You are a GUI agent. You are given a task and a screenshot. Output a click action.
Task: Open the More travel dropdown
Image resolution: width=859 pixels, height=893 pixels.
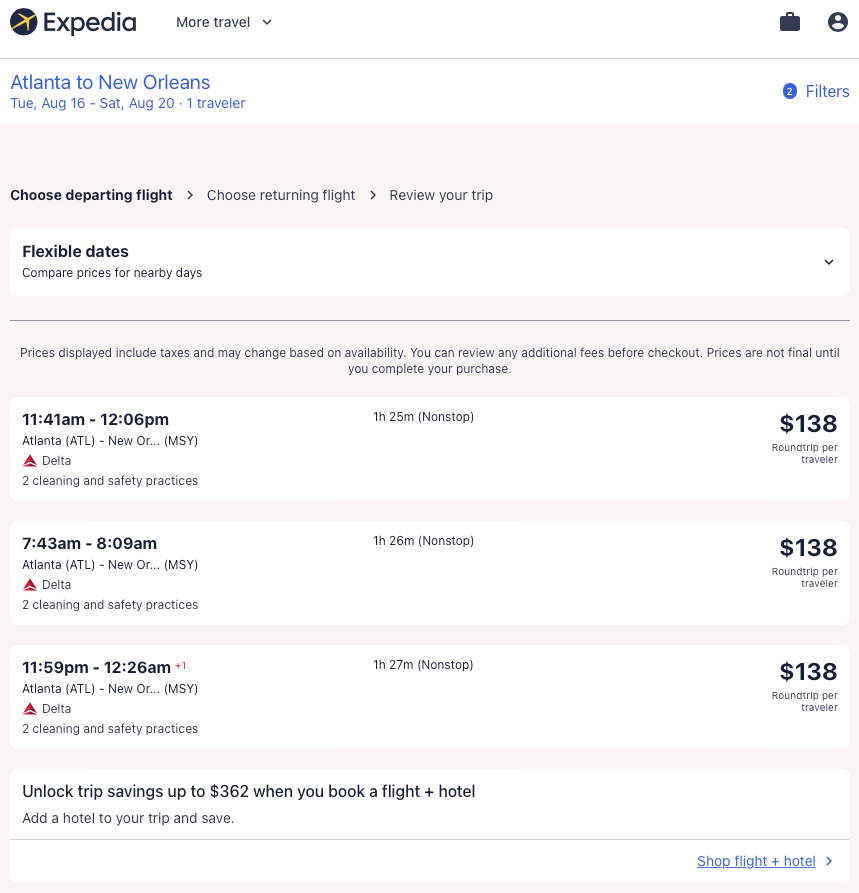coord(224,22)
